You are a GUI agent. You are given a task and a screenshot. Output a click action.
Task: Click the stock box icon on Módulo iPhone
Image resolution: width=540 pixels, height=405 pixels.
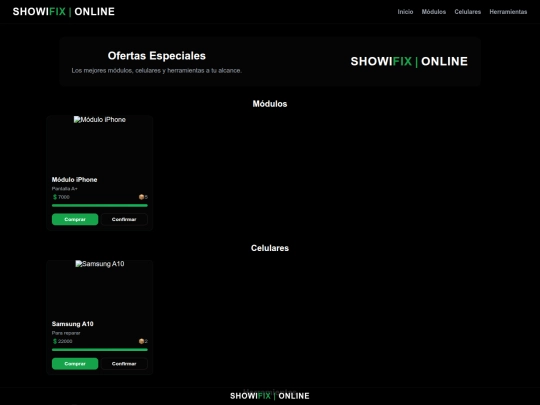point(141,197)
